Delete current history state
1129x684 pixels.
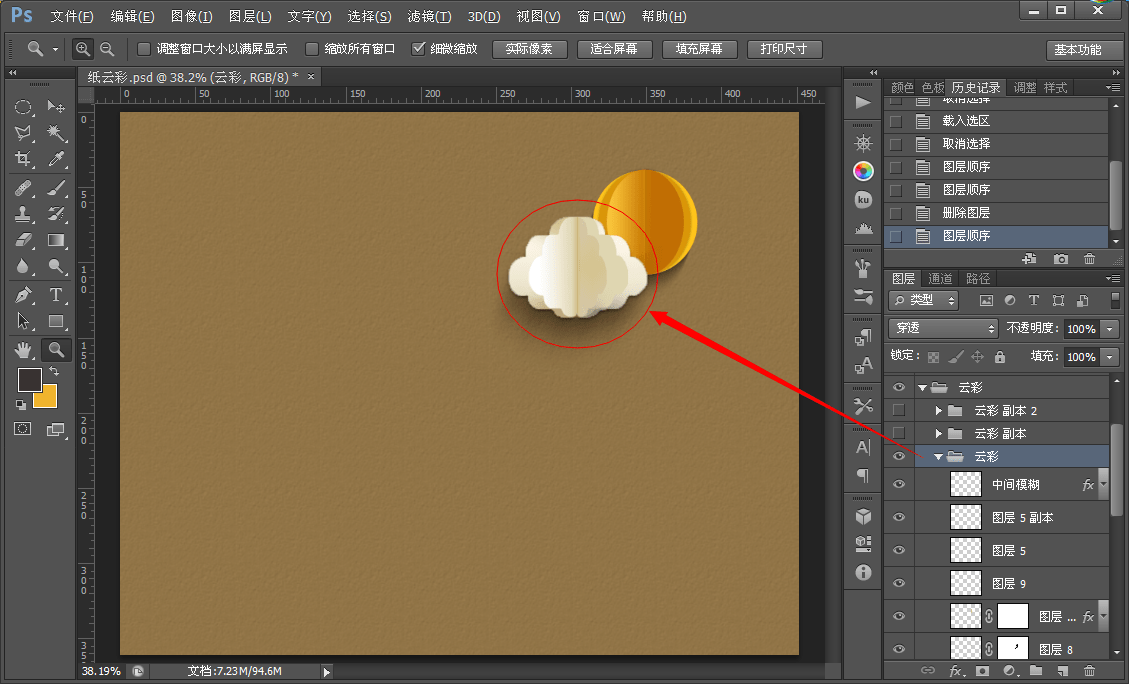1089,259
